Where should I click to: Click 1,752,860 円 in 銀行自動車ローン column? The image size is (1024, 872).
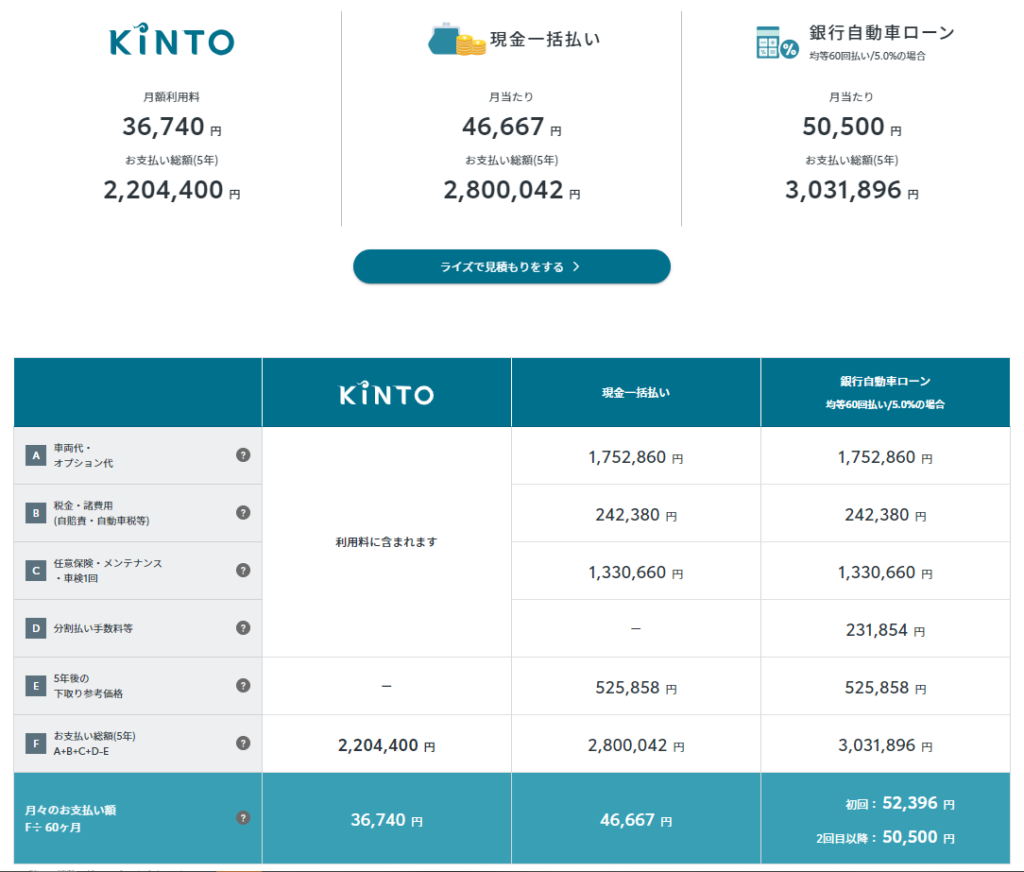pyautogui.click(x=885, y=457)
